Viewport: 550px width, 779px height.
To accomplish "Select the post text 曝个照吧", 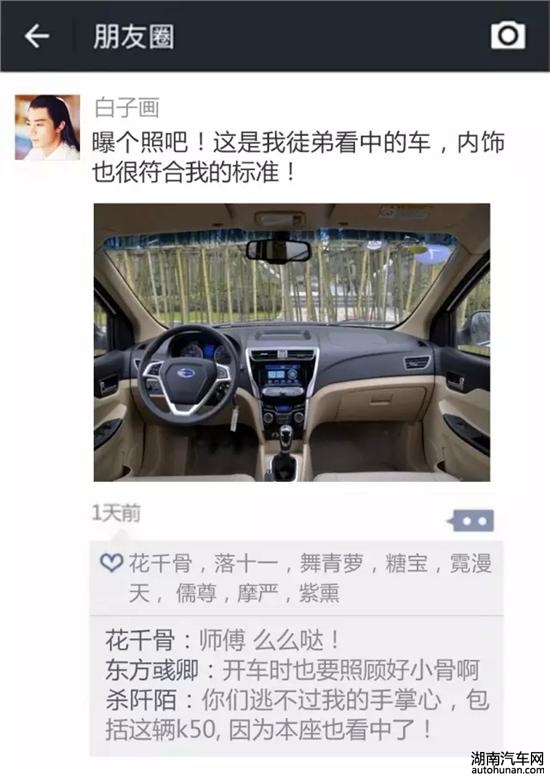I will coord(140,143).
